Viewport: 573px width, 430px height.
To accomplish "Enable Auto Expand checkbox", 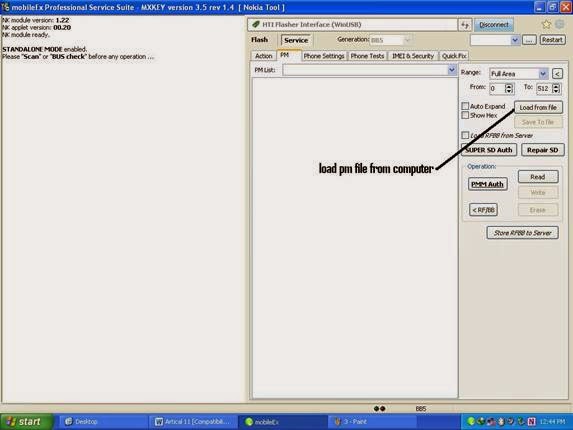I will 465,106.
